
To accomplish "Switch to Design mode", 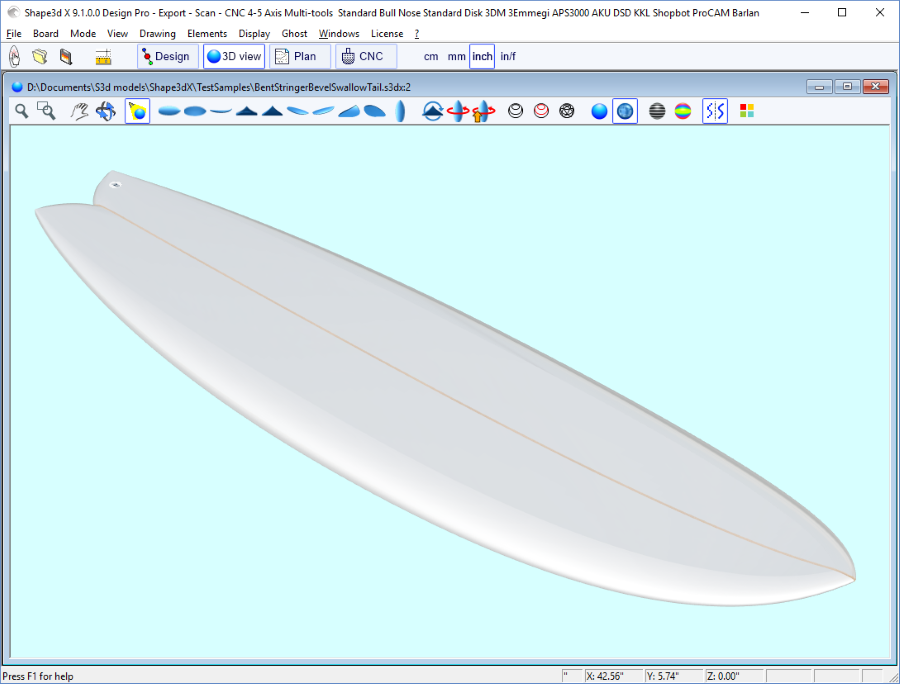I will pyautogui.click(x=165, y=57).
